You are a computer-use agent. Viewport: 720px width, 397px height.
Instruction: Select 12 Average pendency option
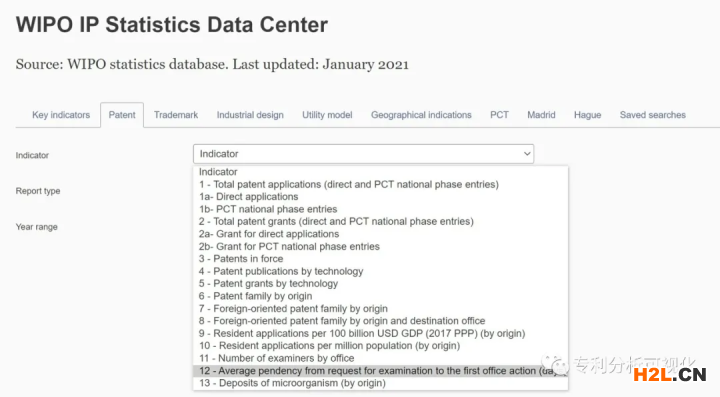click(380, 371)
